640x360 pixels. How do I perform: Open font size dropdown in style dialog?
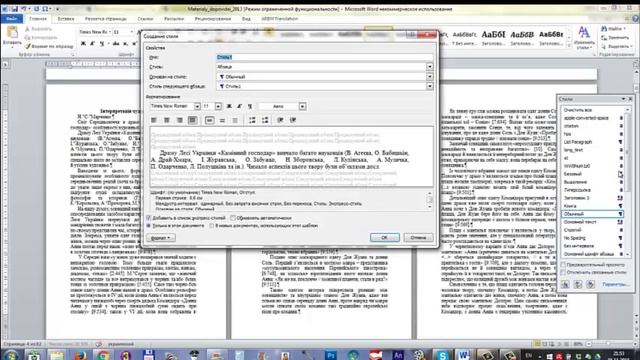218,106
